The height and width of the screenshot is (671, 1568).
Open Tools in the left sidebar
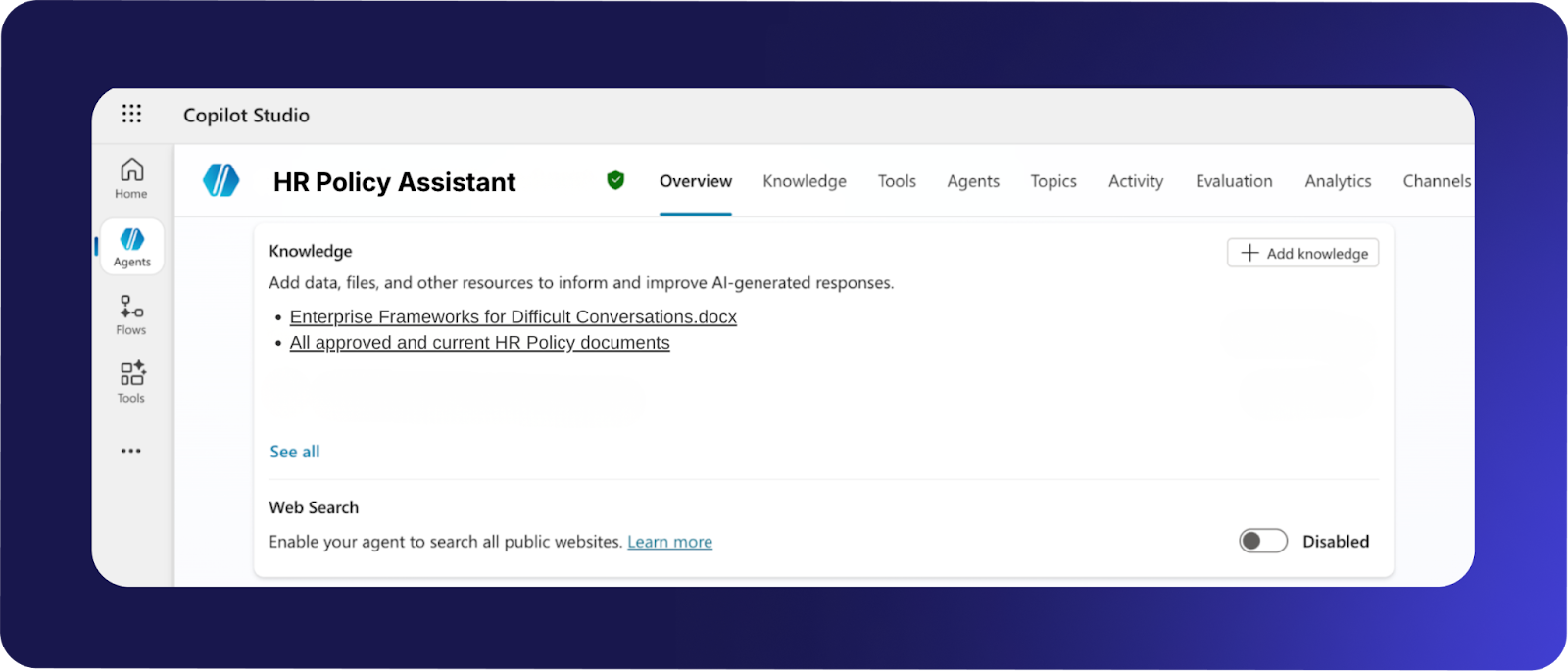(131, 382)
